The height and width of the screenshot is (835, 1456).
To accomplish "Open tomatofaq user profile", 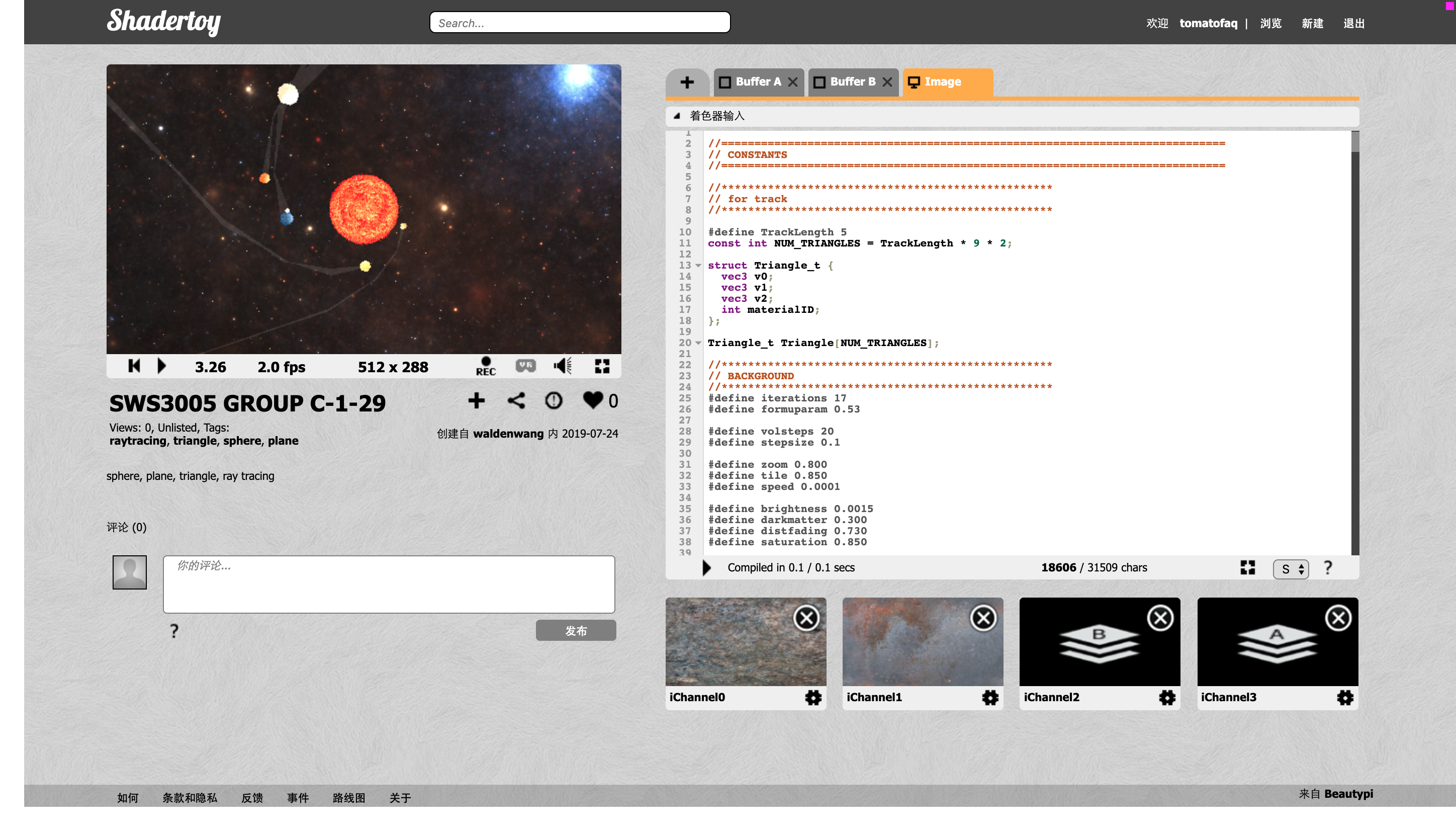I will tap(1208, 23).
